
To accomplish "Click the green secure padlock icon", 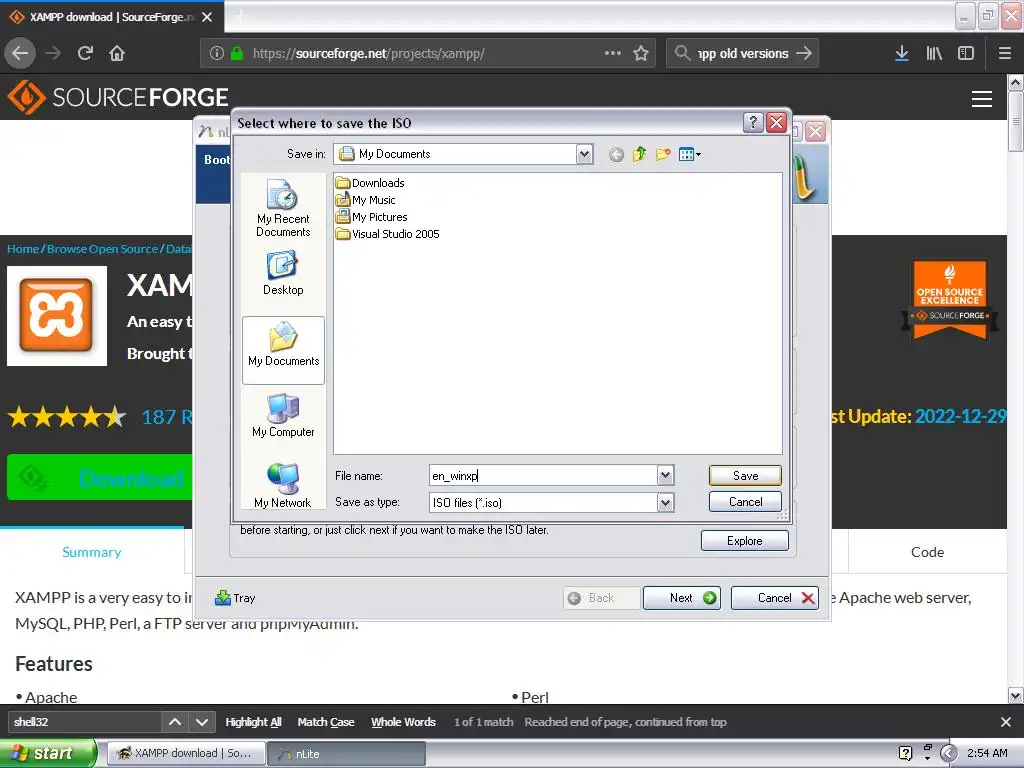I will pos(237,54).
